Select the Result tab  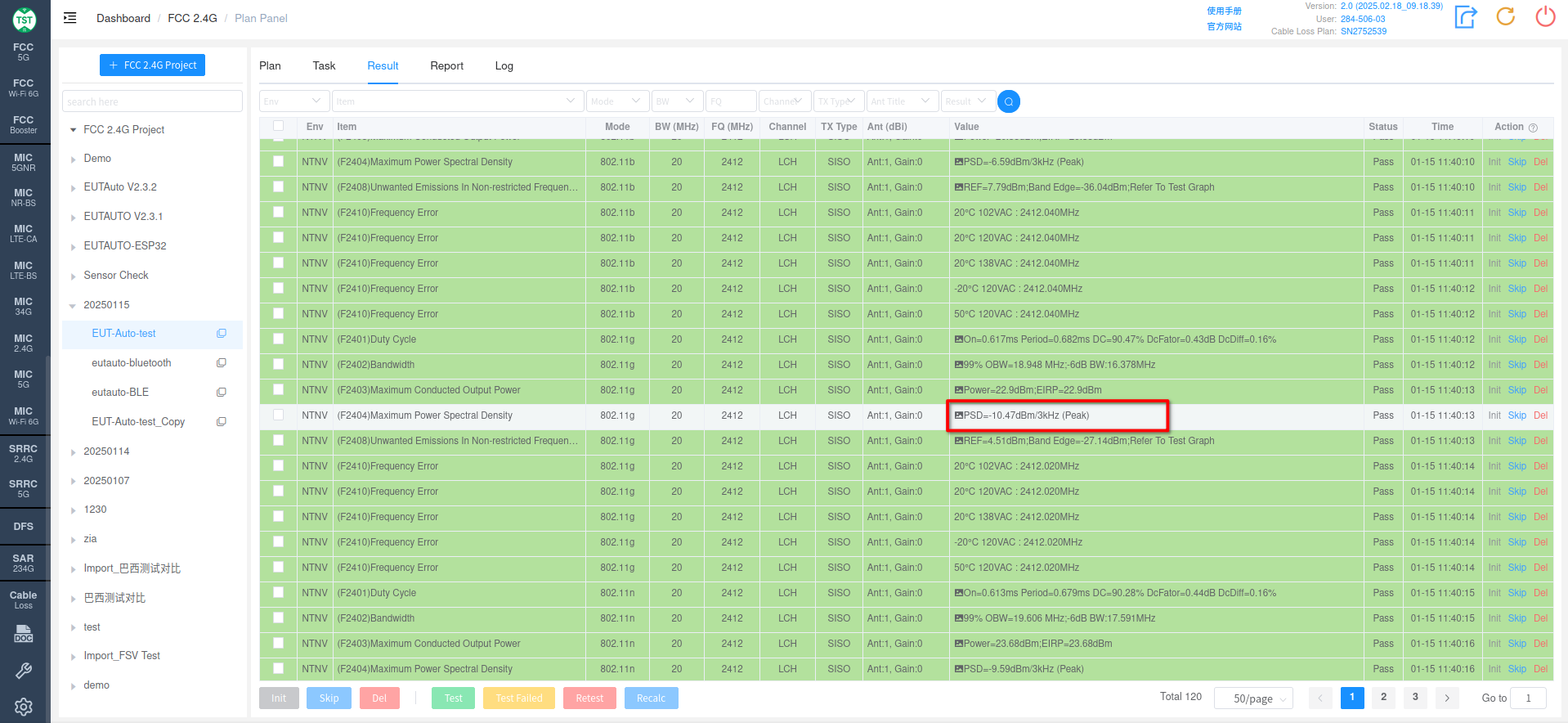click(x=383, y=65)
